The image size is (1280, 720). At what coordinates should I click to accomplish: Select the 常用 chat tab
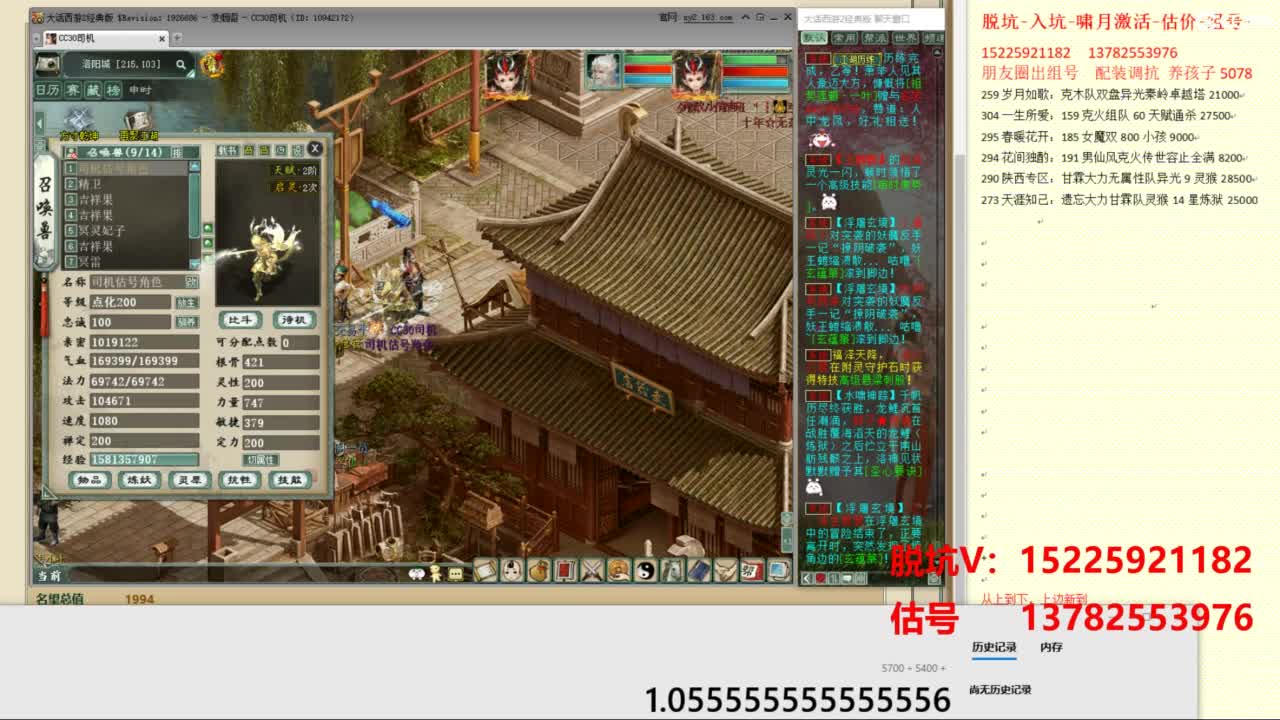(845, 38)
